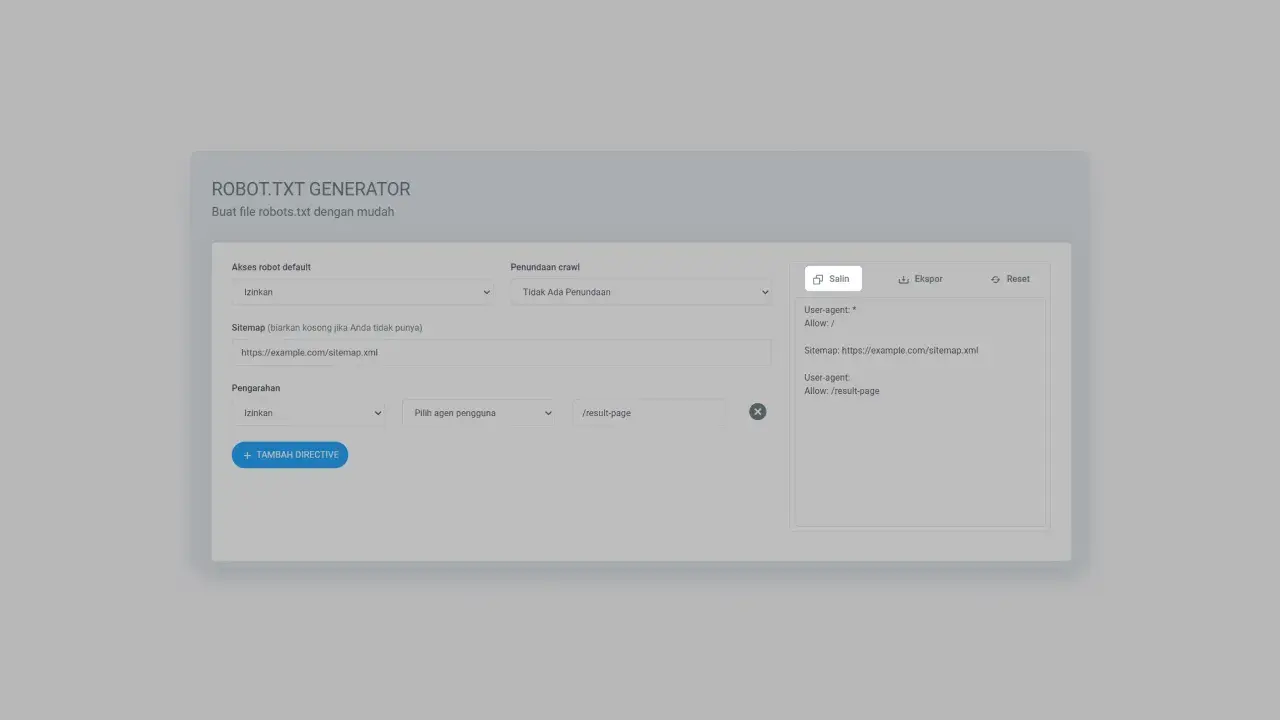
Task: Click the download icon beside Ekspor
Action: [x=903, y=280]
